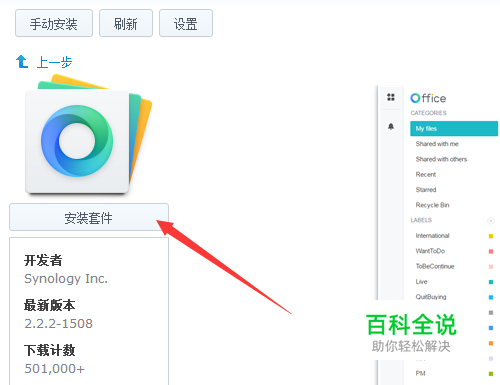Open Starred category

pos(426,190)
